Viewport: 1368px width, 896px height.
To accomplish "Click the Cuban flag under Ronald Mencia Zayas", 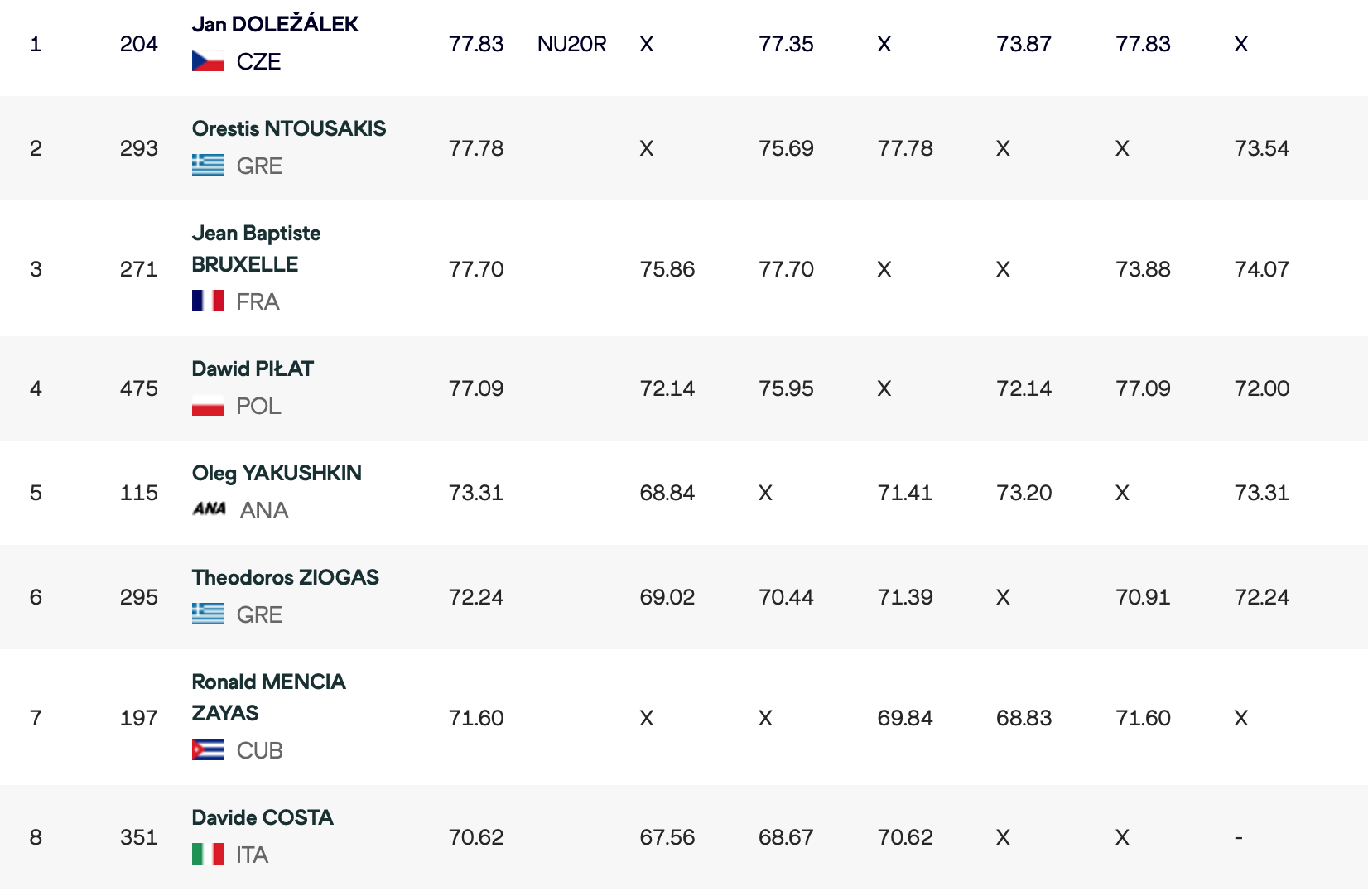I will [208, 749].
